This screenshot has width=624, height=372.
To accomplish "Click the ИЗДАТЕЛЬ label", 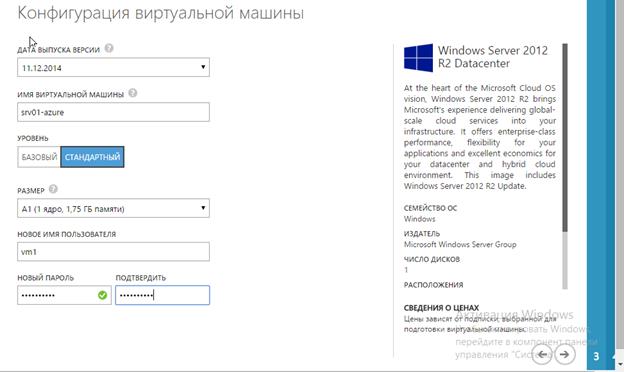I will tap(422, 234).
